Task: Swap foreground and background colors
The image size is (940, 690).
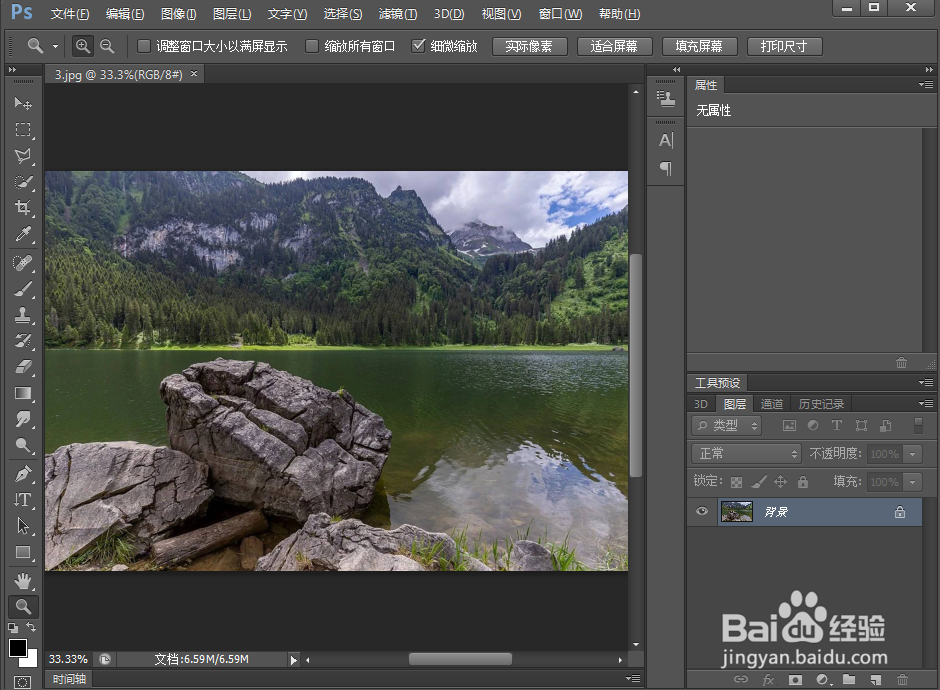Action: point(31,627)
